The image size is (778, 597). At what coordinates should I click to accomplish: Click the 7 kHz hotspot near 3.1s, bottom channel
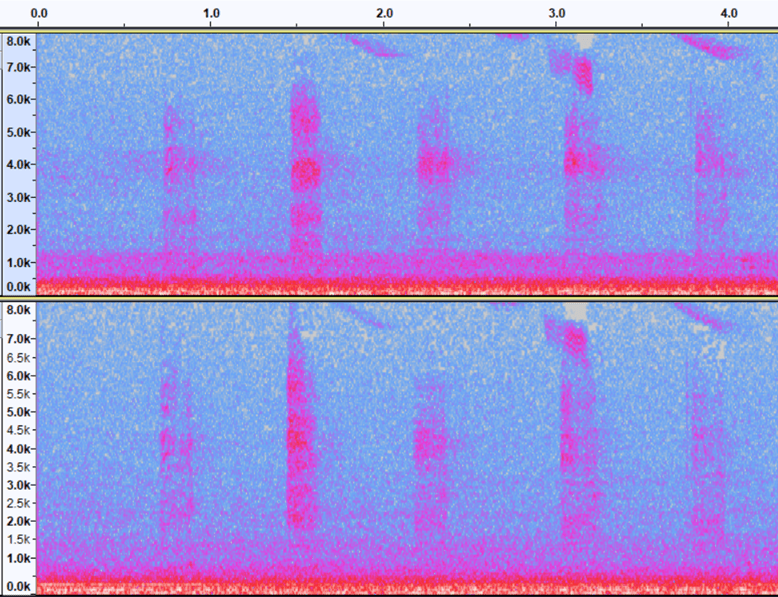tap(575, 338)
